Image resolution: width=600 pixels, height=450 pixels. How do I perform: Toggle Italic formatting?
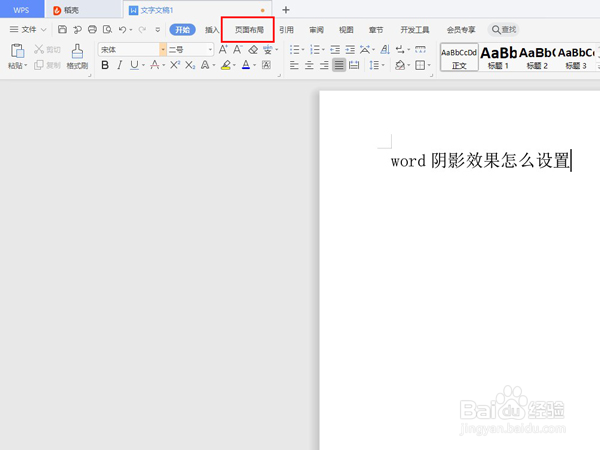[120, 65]
